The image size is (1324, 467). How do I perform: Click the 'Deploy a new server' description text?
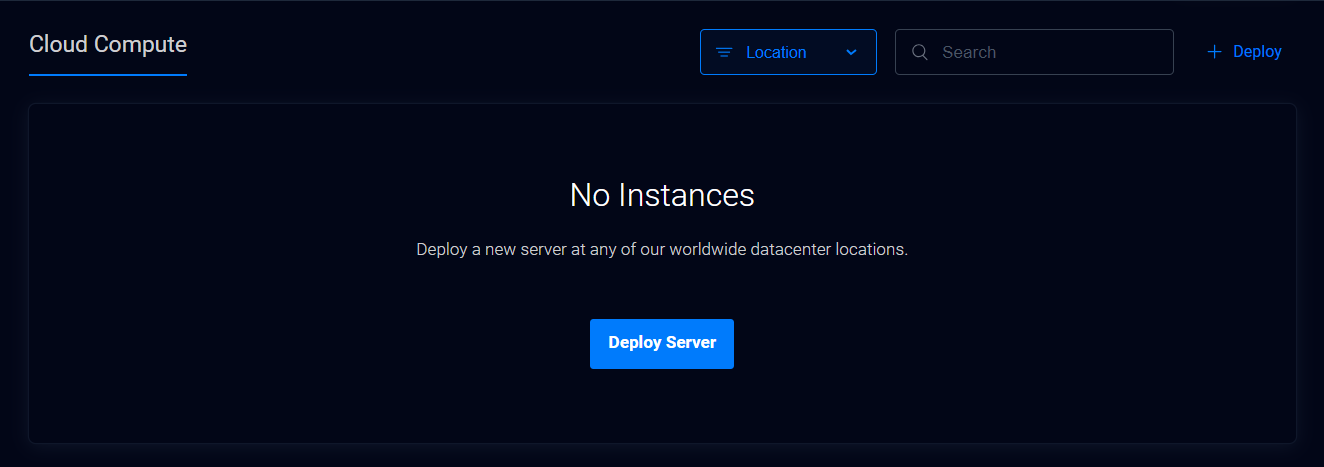[662, 249]
